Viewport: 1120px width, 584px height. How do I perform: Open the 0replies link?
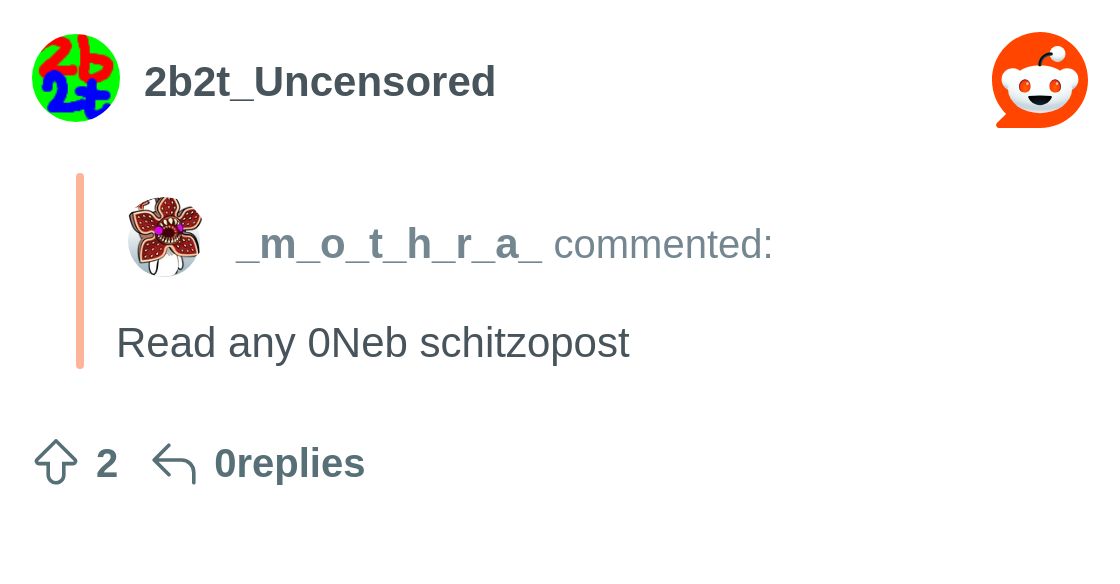(290, 464)
